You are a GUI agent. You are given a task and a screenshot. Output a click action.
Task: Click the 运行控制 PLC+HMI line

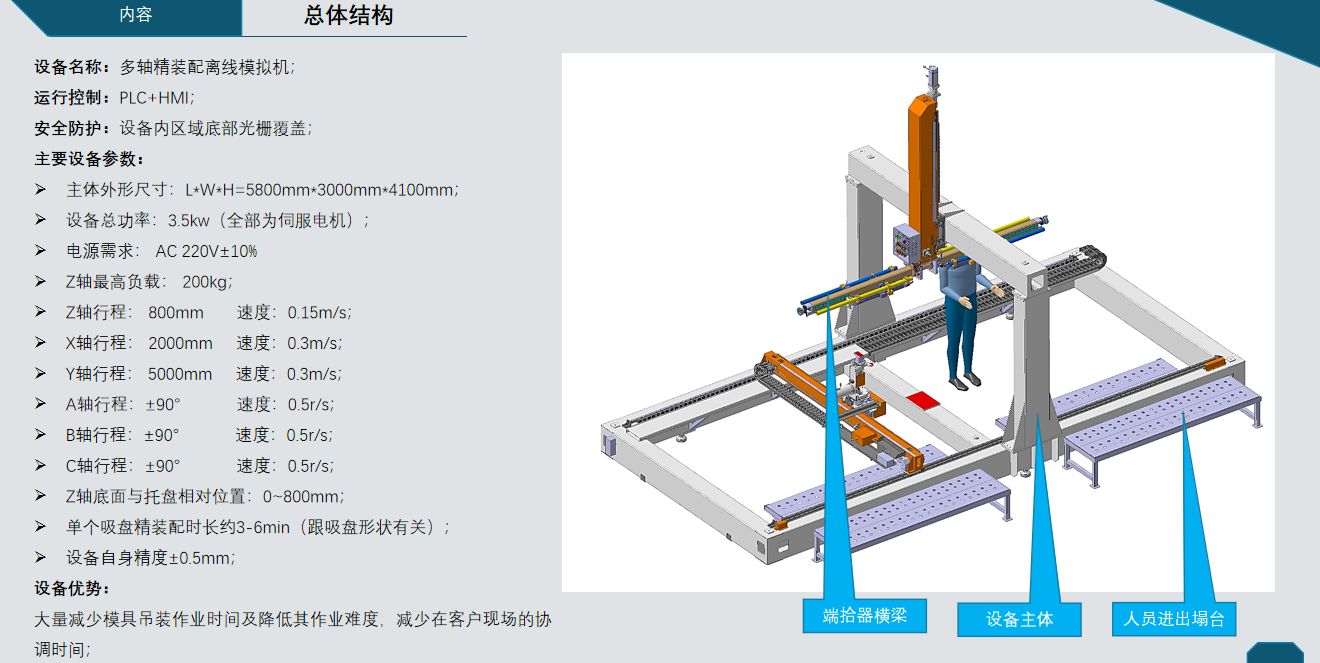114,97
